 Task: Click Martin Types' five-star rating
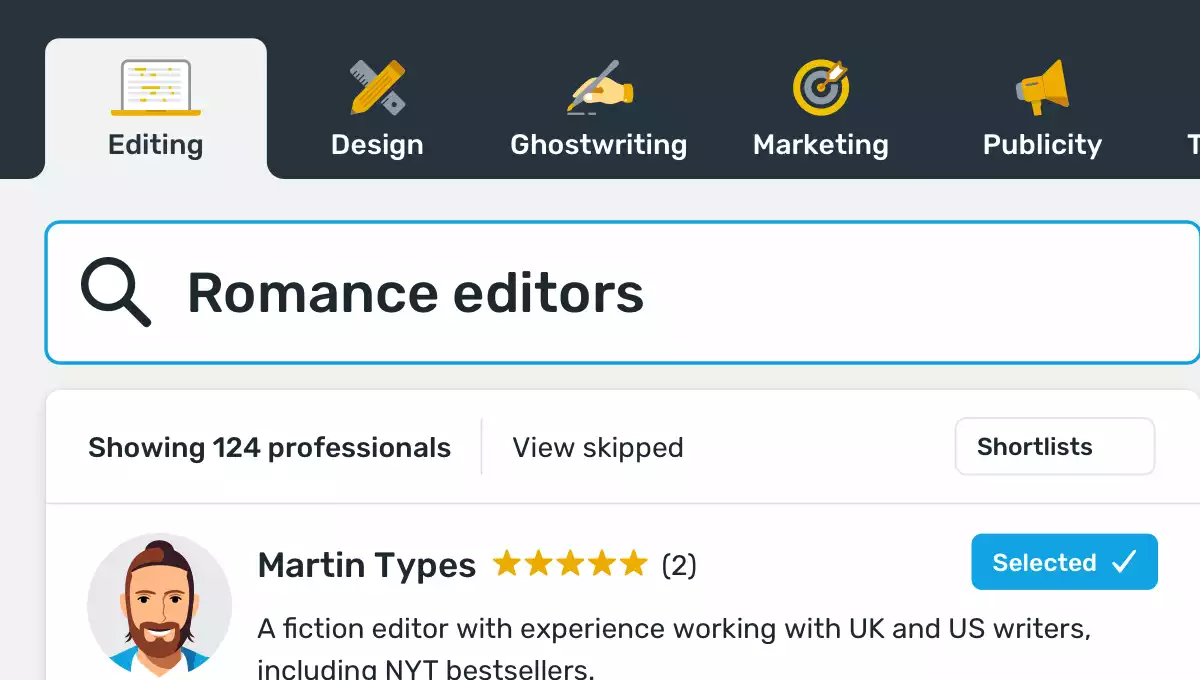[570, 564]
